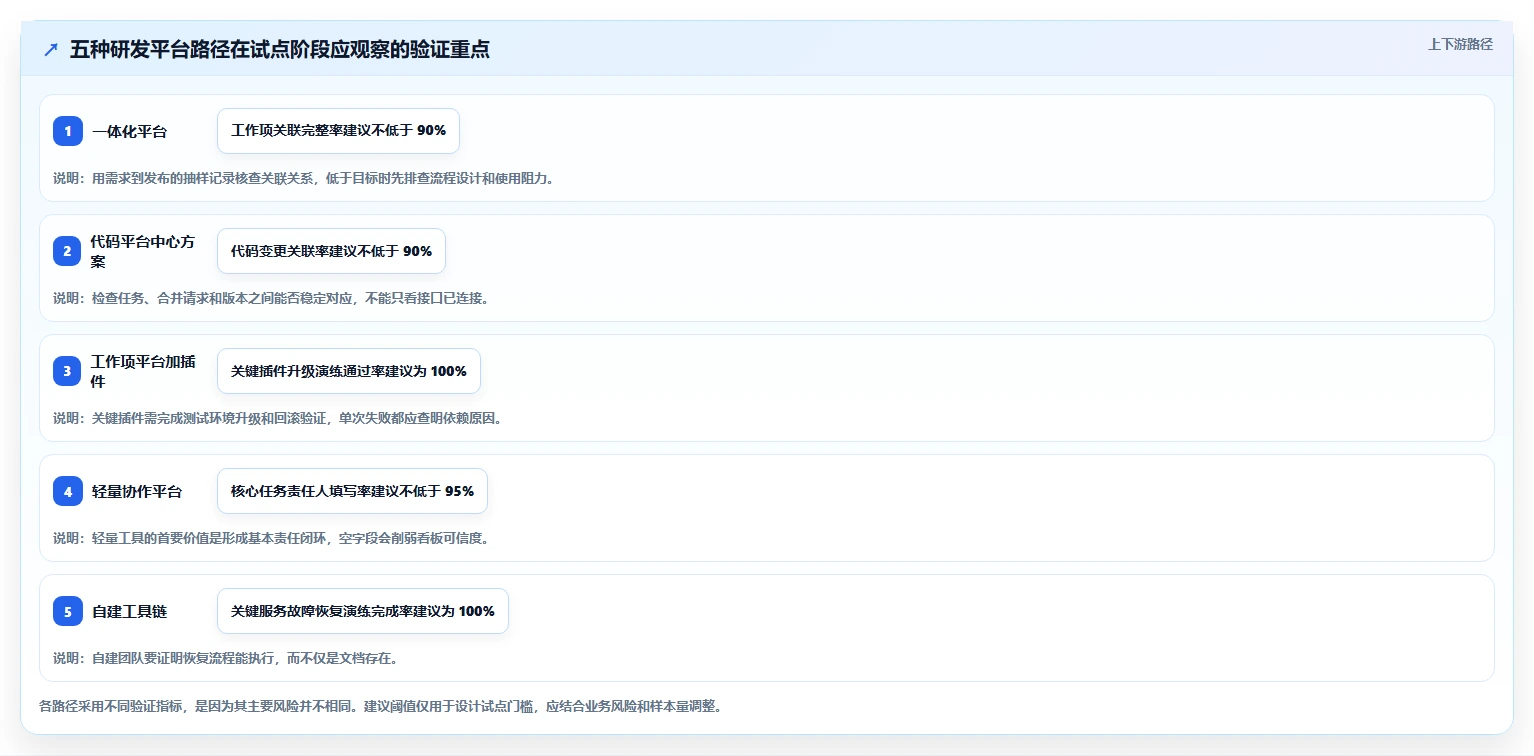Screen dimensions: 1534x756
Task: Click the note starting 说明：自建团队要证明恢复流程
Action: pyautogui.click(x=226, y=658)
